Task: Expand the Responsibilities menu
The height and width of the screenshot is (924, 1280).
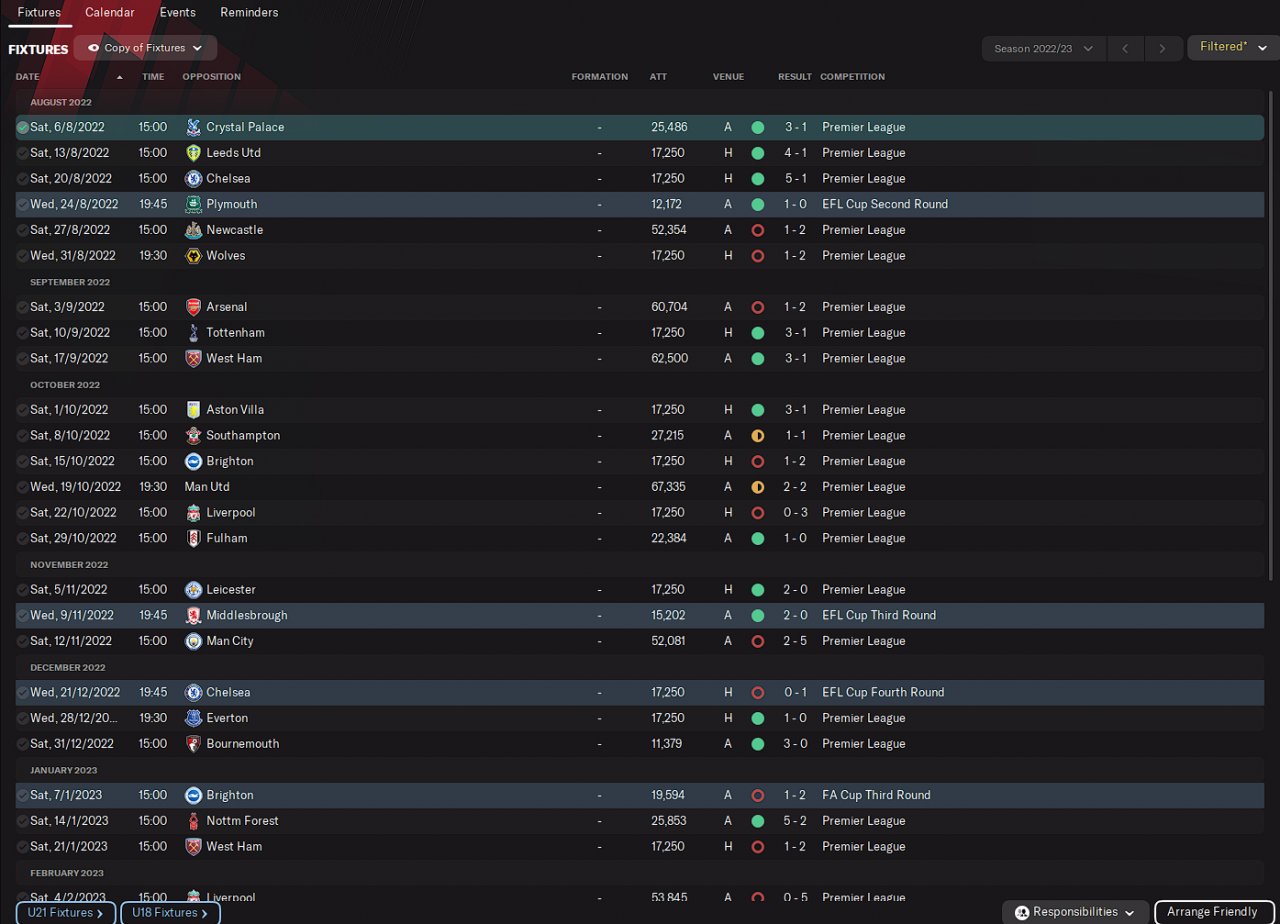Action: point(1075,912)
